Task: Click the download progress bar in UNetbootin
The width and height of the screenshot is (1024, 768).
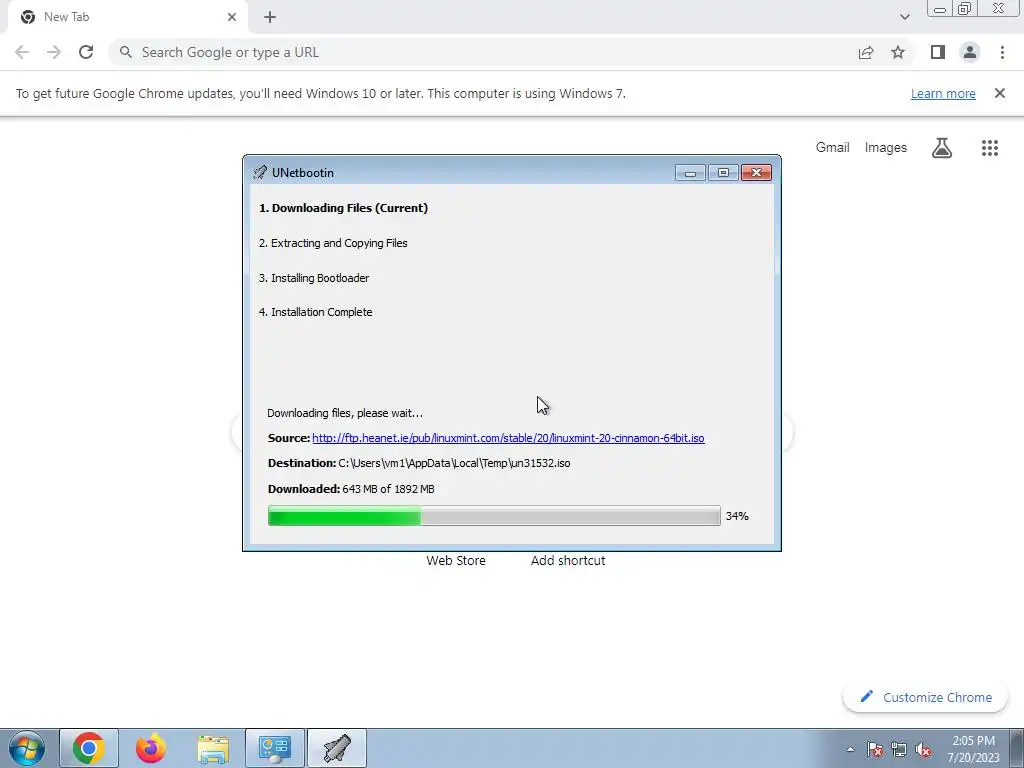Action: coord(494,516)
